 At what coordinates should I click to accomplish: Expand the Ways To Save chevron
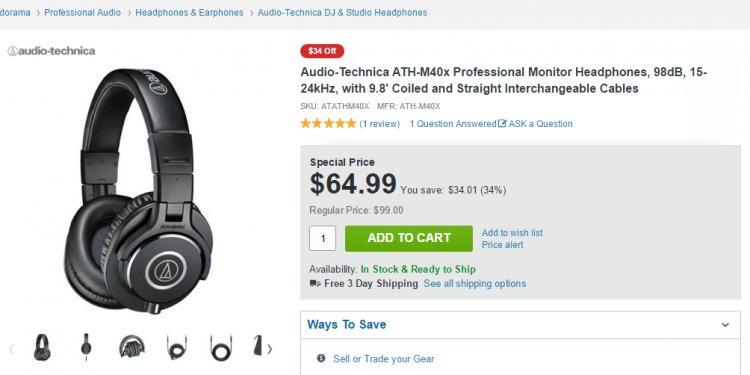click(725, 325)
